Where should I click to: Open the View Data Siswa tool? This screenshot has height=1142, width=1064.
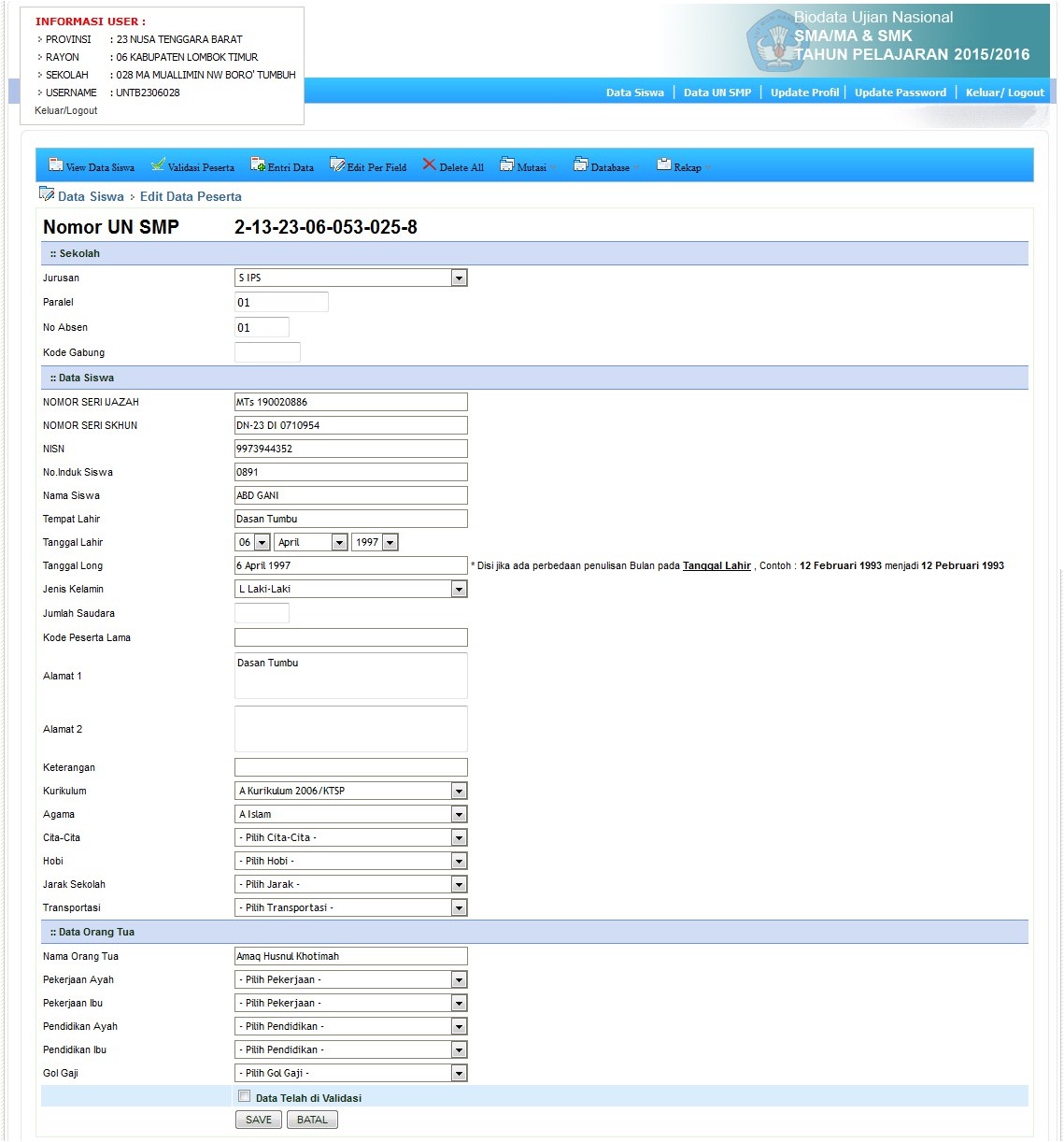(x=91, y=164)
